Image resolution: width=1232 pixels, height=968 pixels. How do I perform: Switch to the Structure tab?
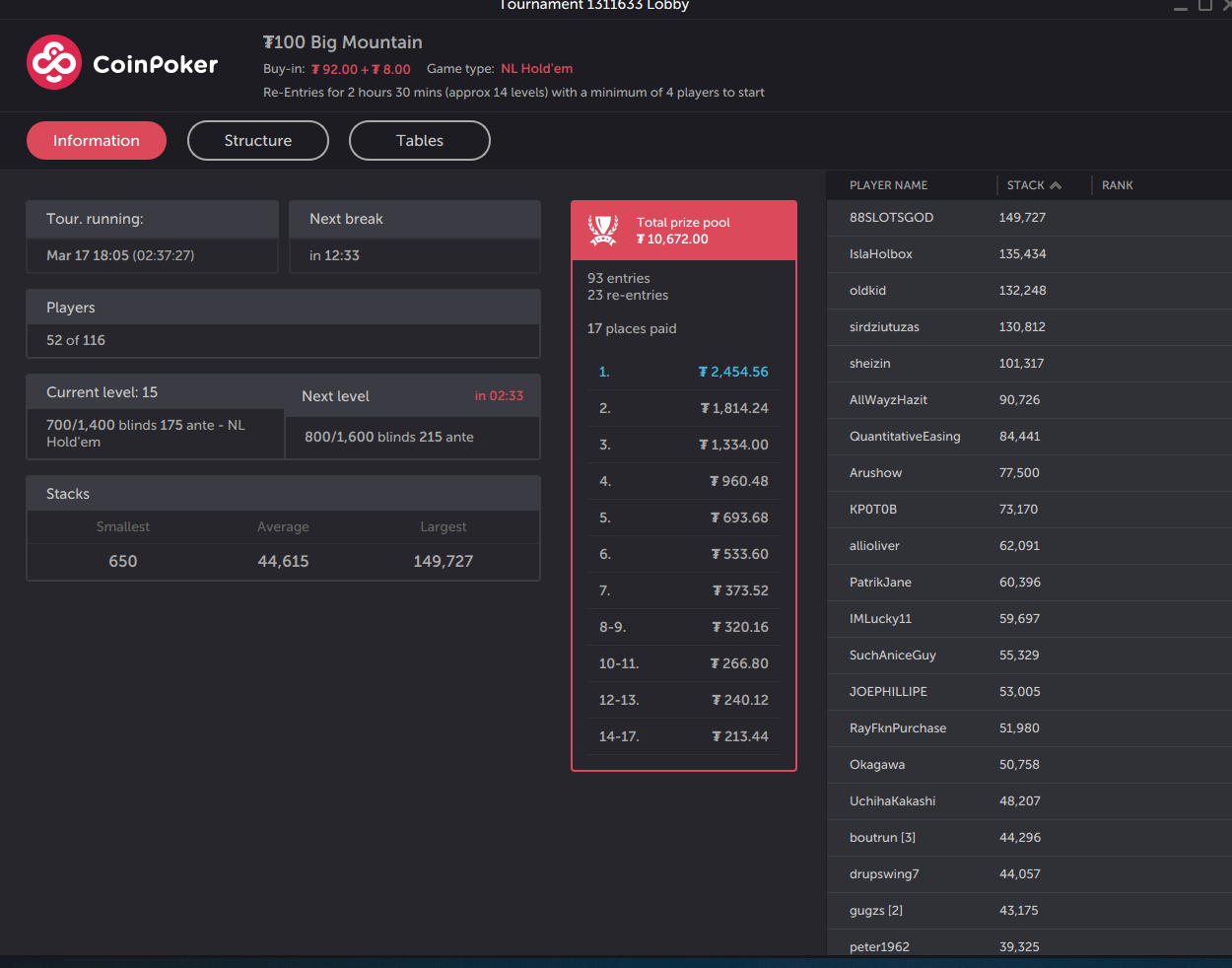[258, 141]
